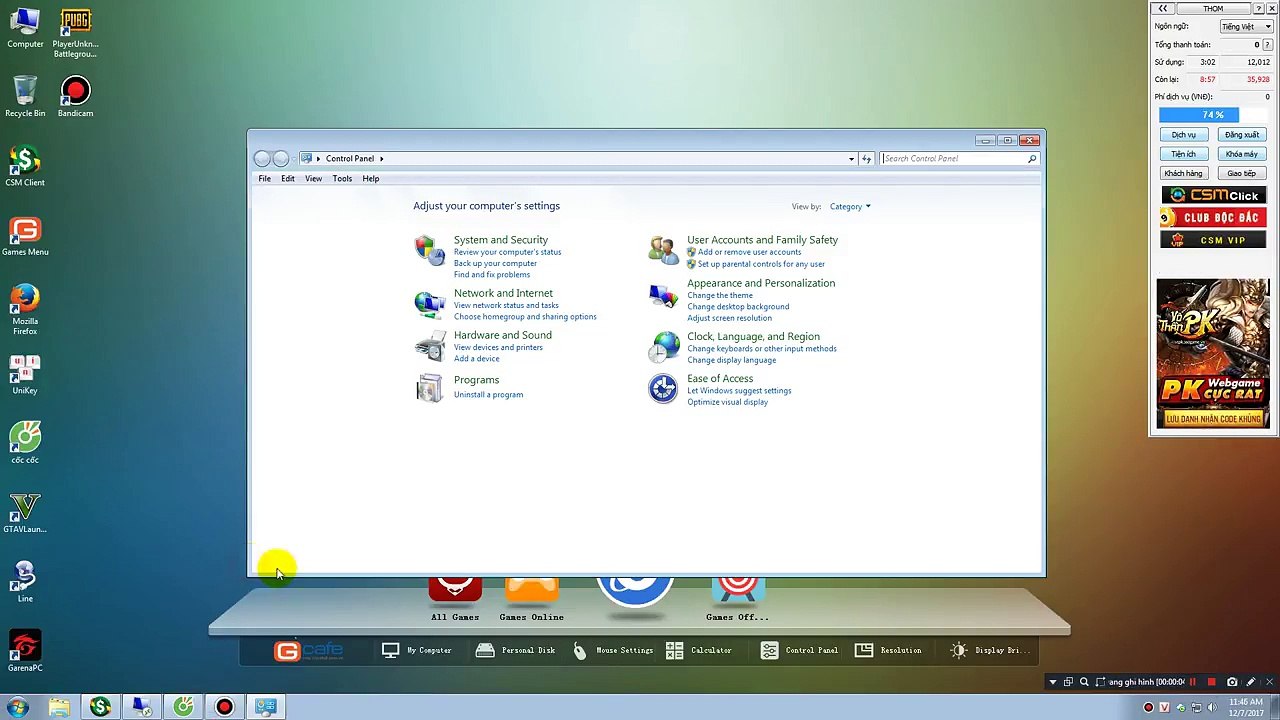Click the Giao tiếp button
Viewport: 1280px width, 720px height.
pyautogui.click(x=1242, y=173)
